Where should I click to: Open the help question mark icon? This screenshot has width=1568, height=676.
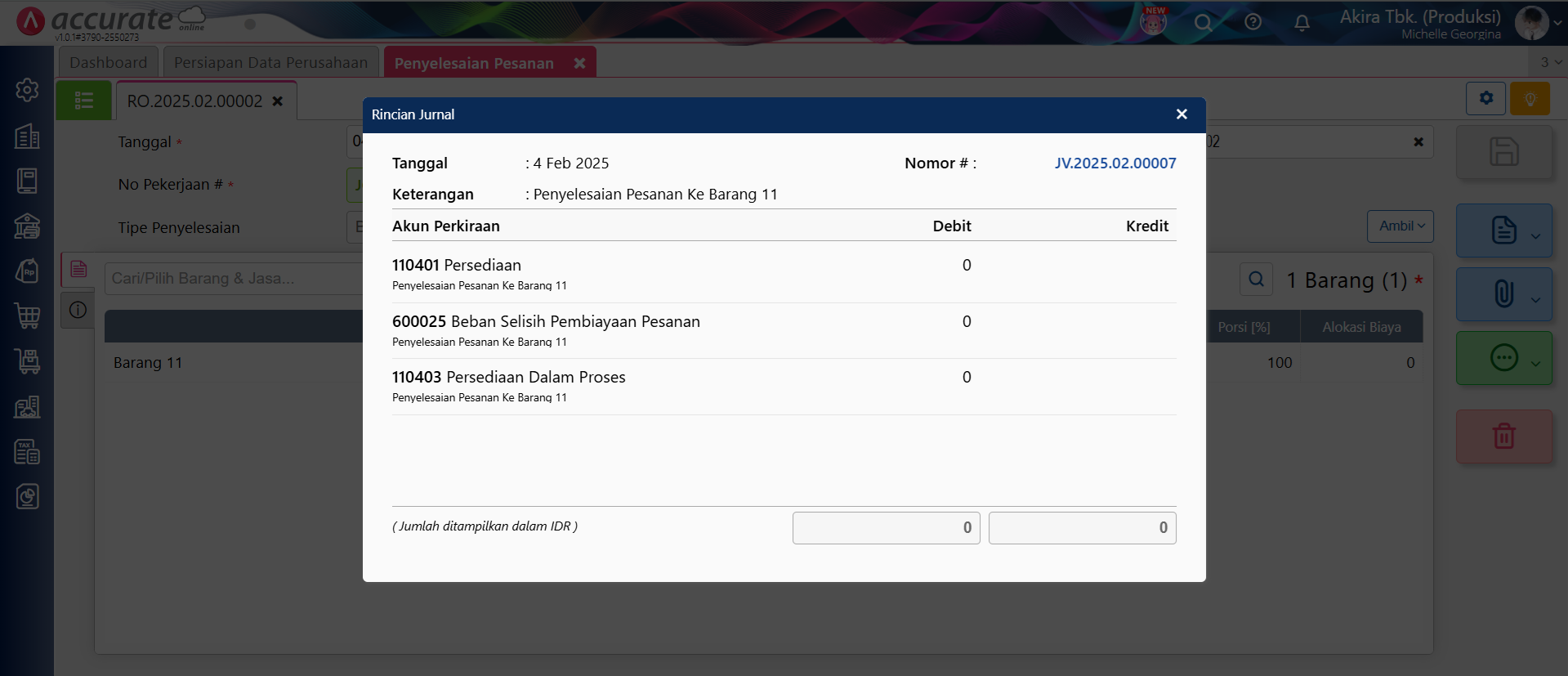click(1253, 23)
